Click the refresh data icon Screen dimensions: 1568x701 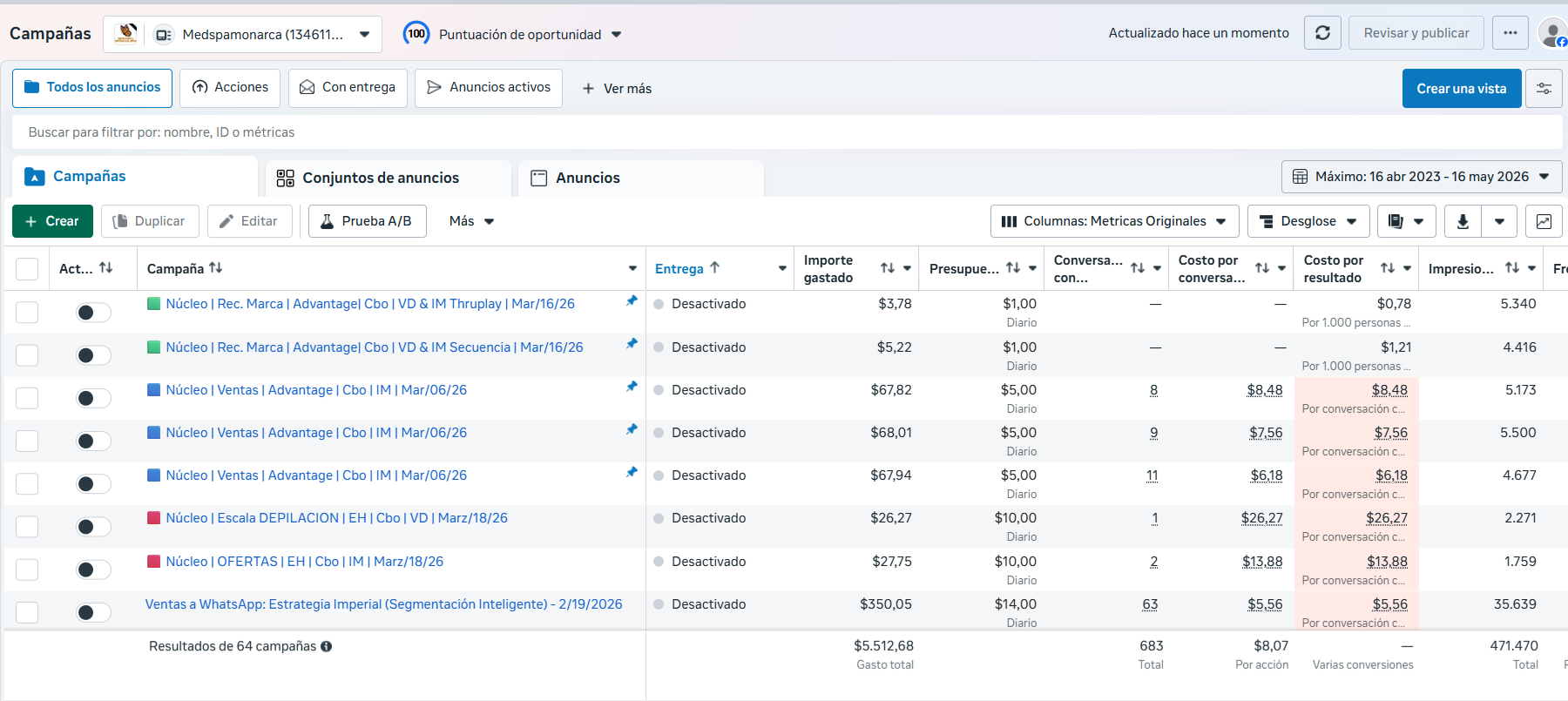[x=1322, y=33]
